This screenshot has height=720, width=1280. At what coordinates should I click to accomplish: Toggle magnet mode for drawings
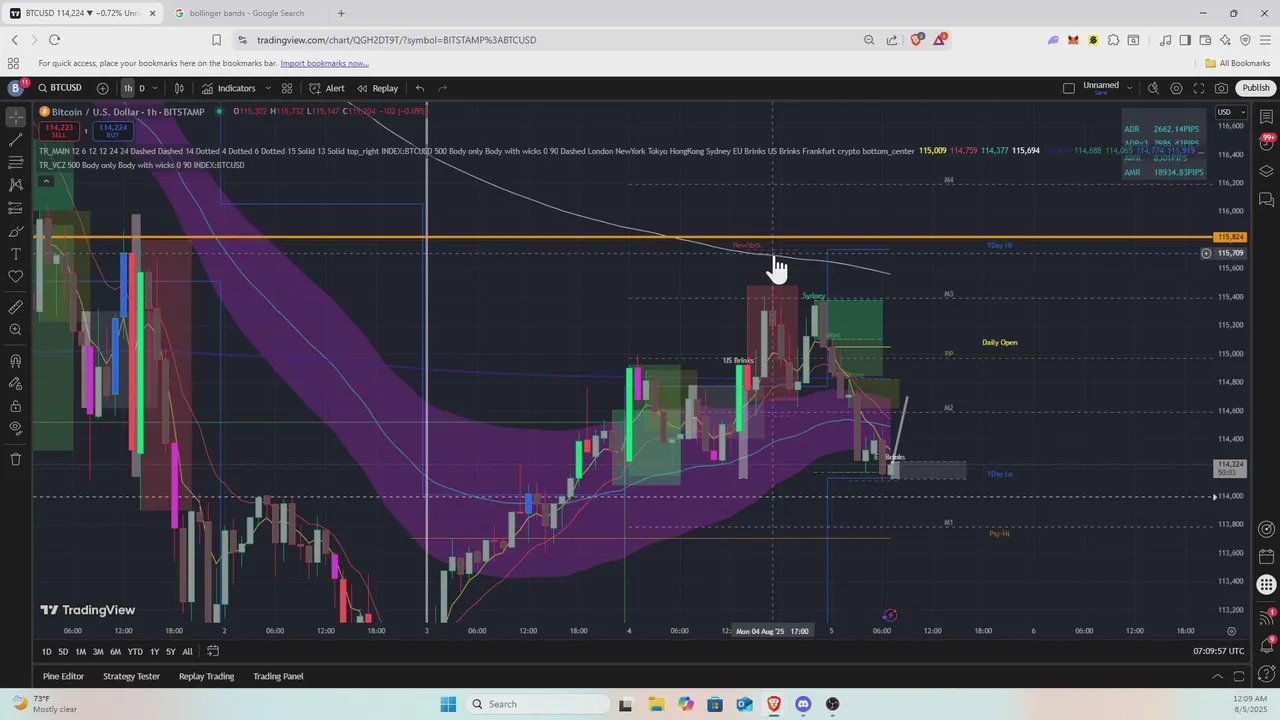15,360
